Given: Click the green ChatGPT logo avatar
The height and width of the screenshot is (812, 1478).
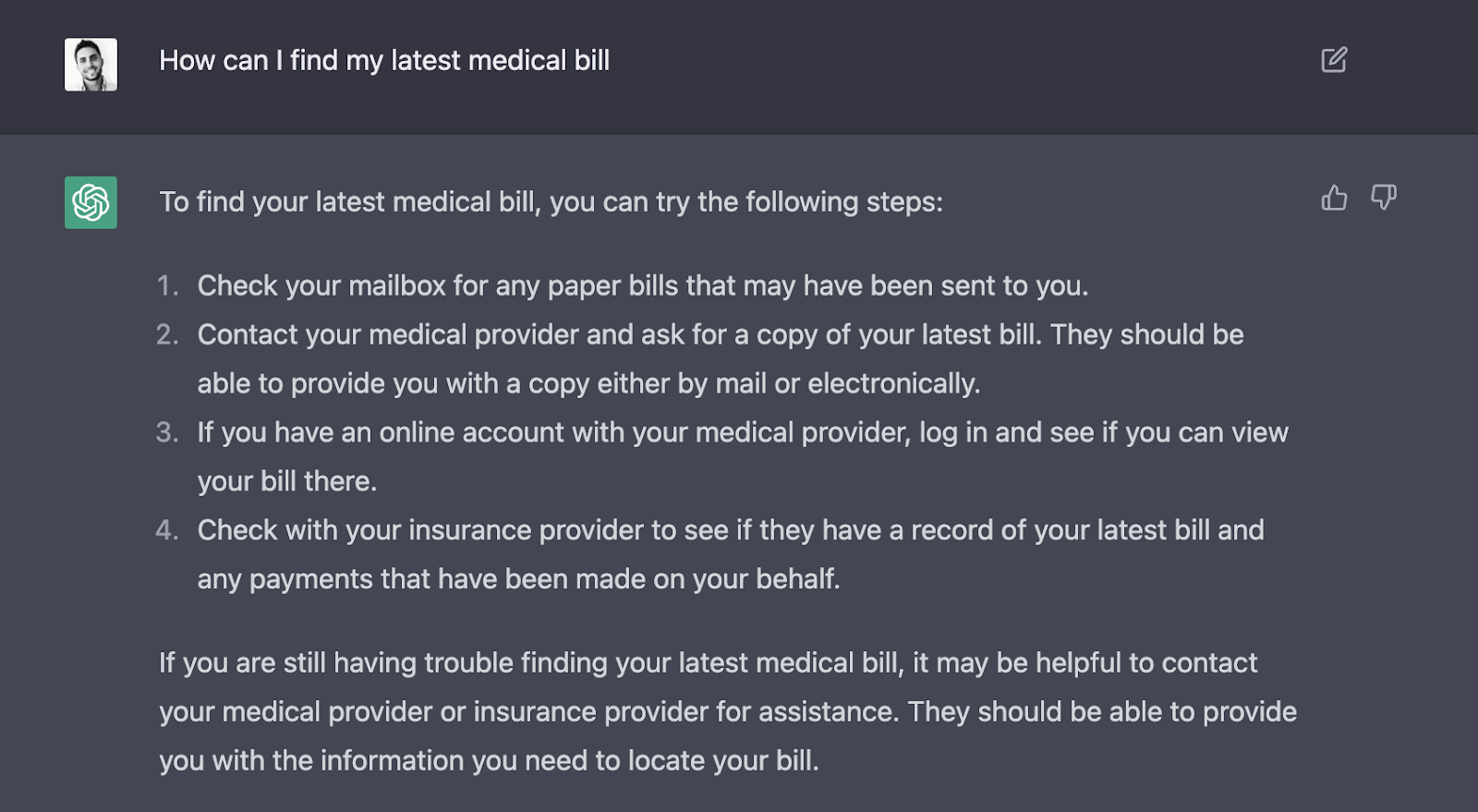Looking at the screenshot, I should pos(91,202).
